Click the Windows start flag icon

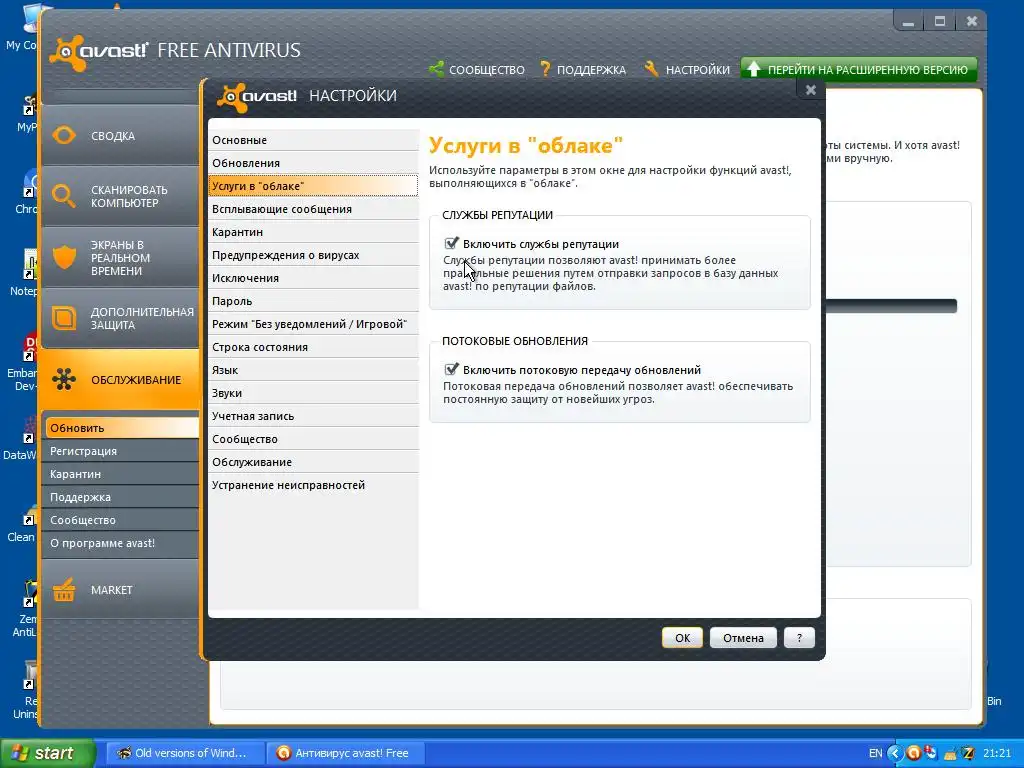(x=20, y=753)
